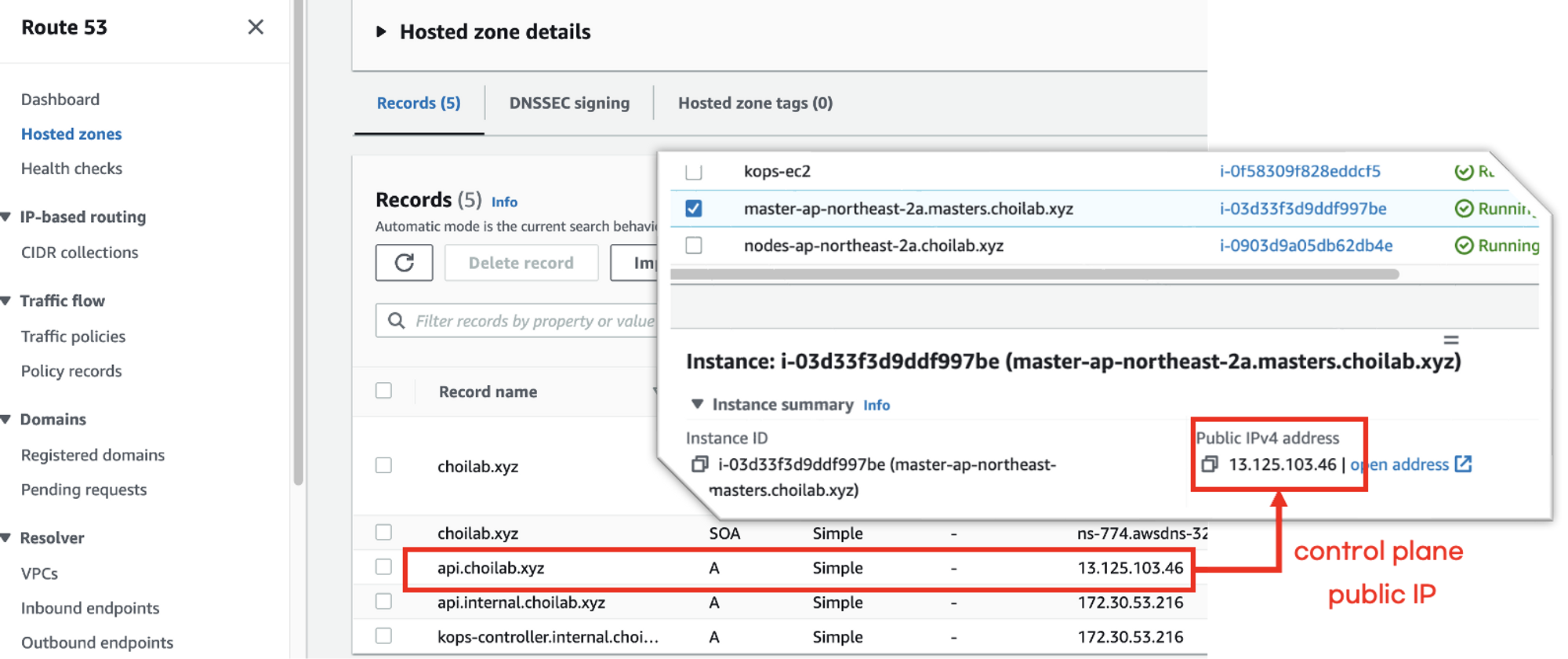Click the Delete record button

click(x=521, y=263)
